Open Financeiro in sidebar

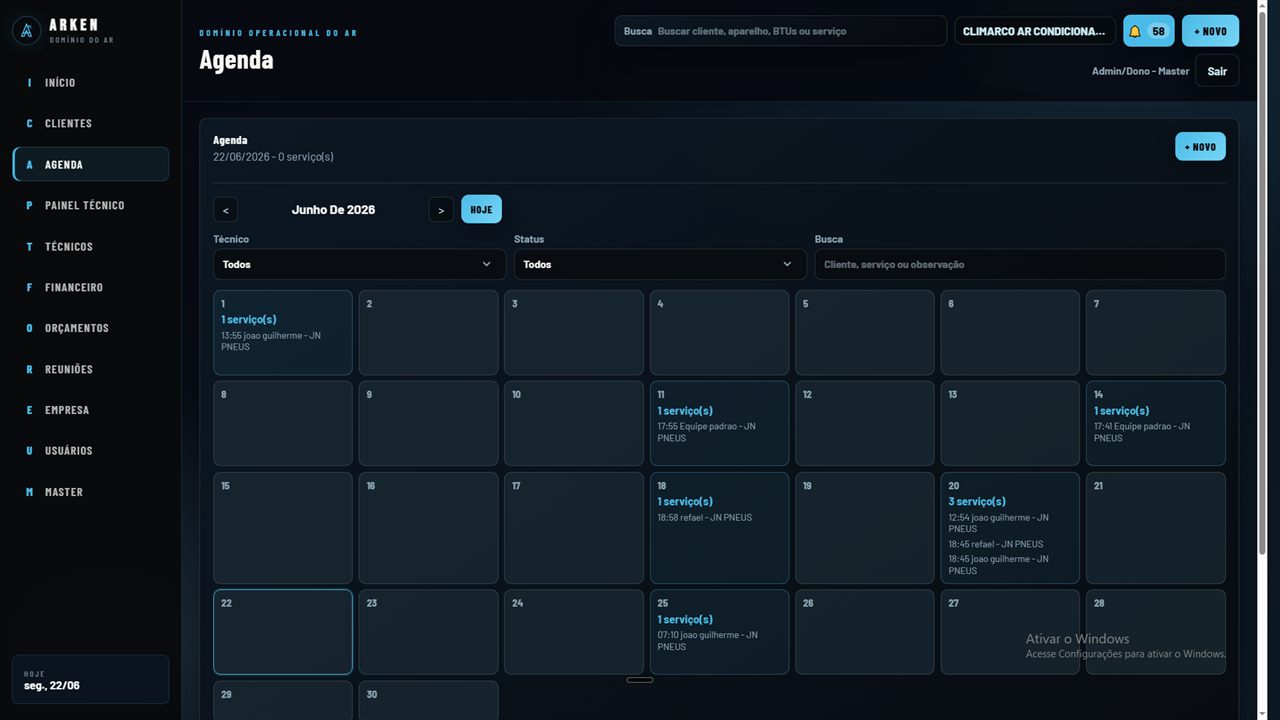click(90, 288)
